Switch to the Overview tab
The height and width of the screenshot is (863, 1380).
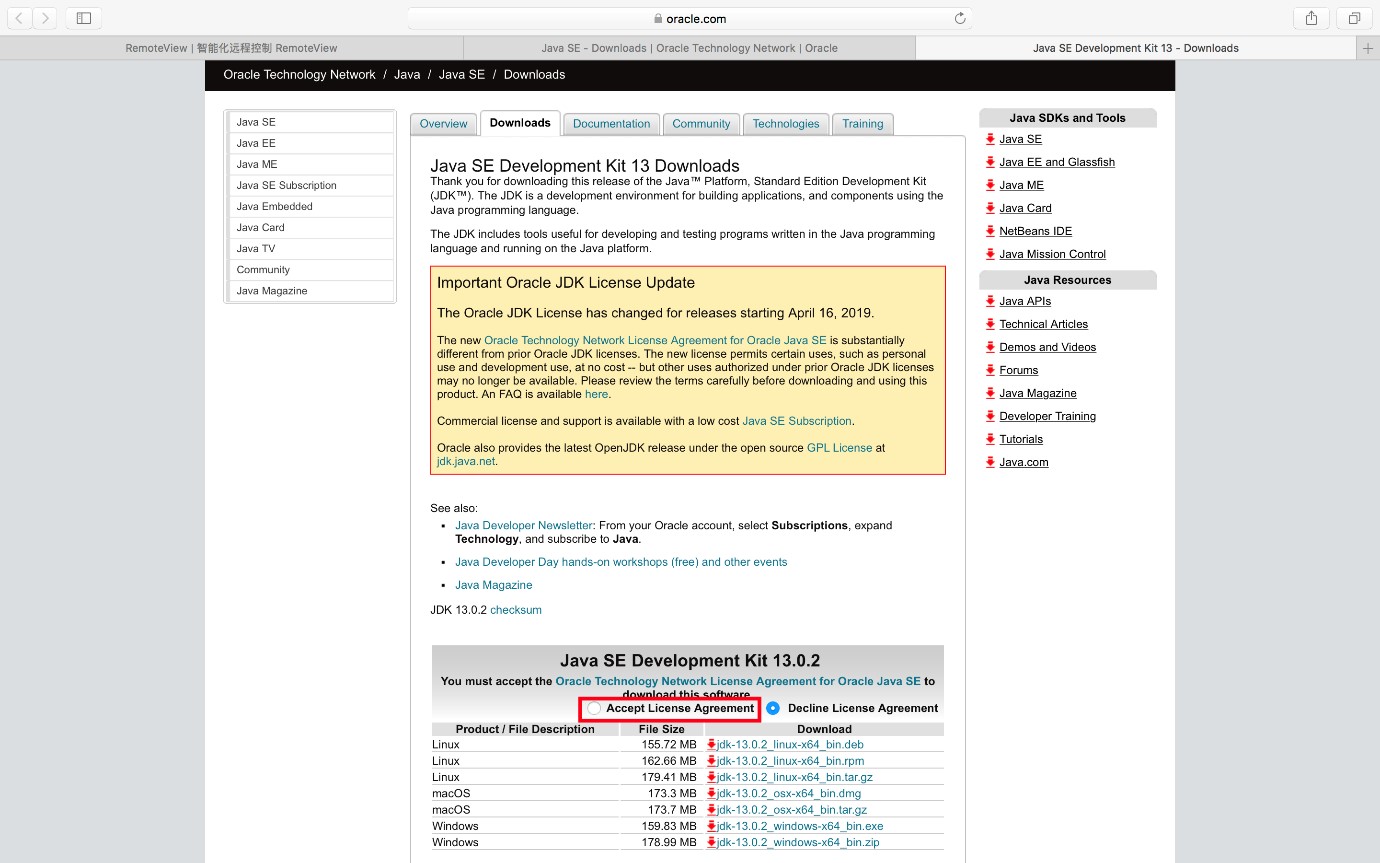tap(443, 124)
